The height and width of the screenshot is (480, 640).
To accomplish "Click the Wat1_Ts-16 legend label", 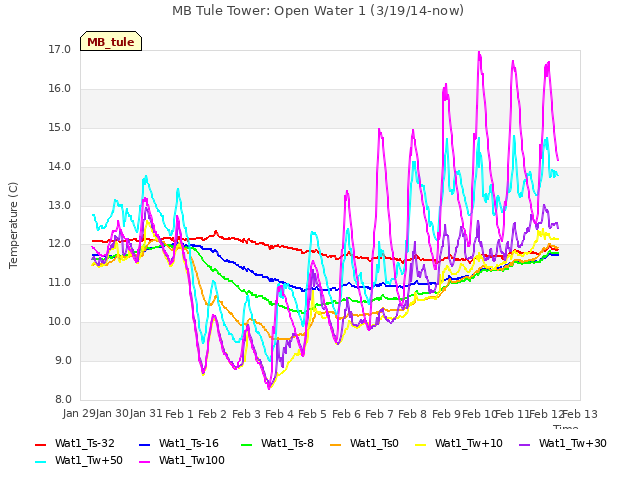I will point(189,443).
